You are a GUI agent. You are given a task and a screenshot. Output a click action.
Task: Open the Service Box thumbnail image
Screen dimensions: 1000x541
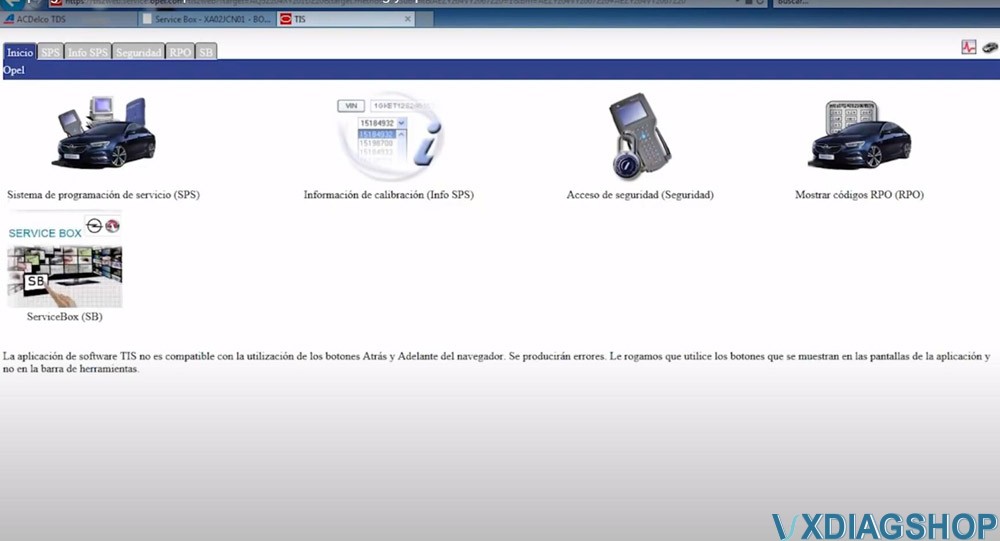pos(64,260)
